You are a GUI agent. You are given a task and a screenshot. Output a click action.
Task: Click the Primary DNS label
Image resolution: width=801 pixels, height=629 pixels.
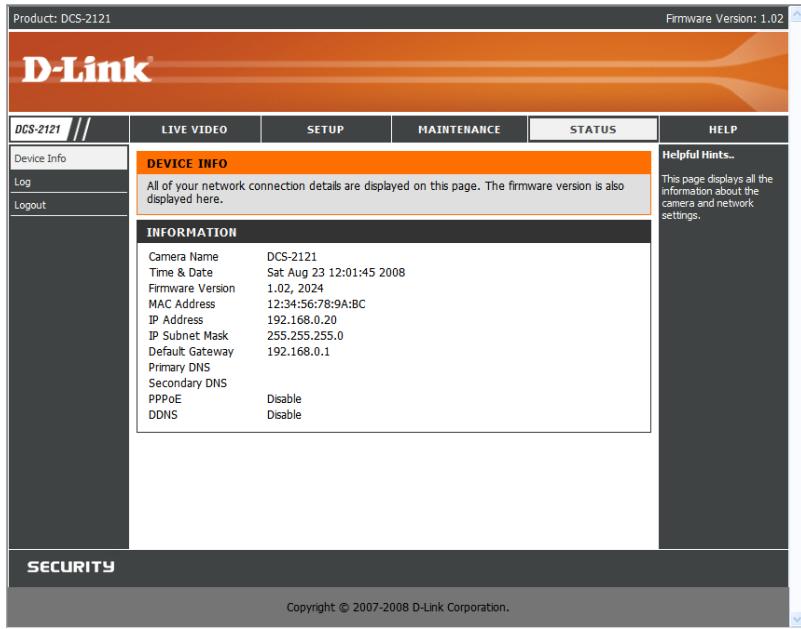point(179,367)
